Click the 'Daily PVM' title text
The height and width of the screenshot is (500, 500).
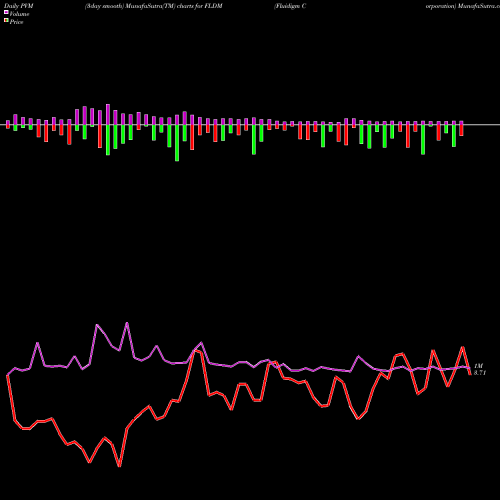tap(19, 6)
